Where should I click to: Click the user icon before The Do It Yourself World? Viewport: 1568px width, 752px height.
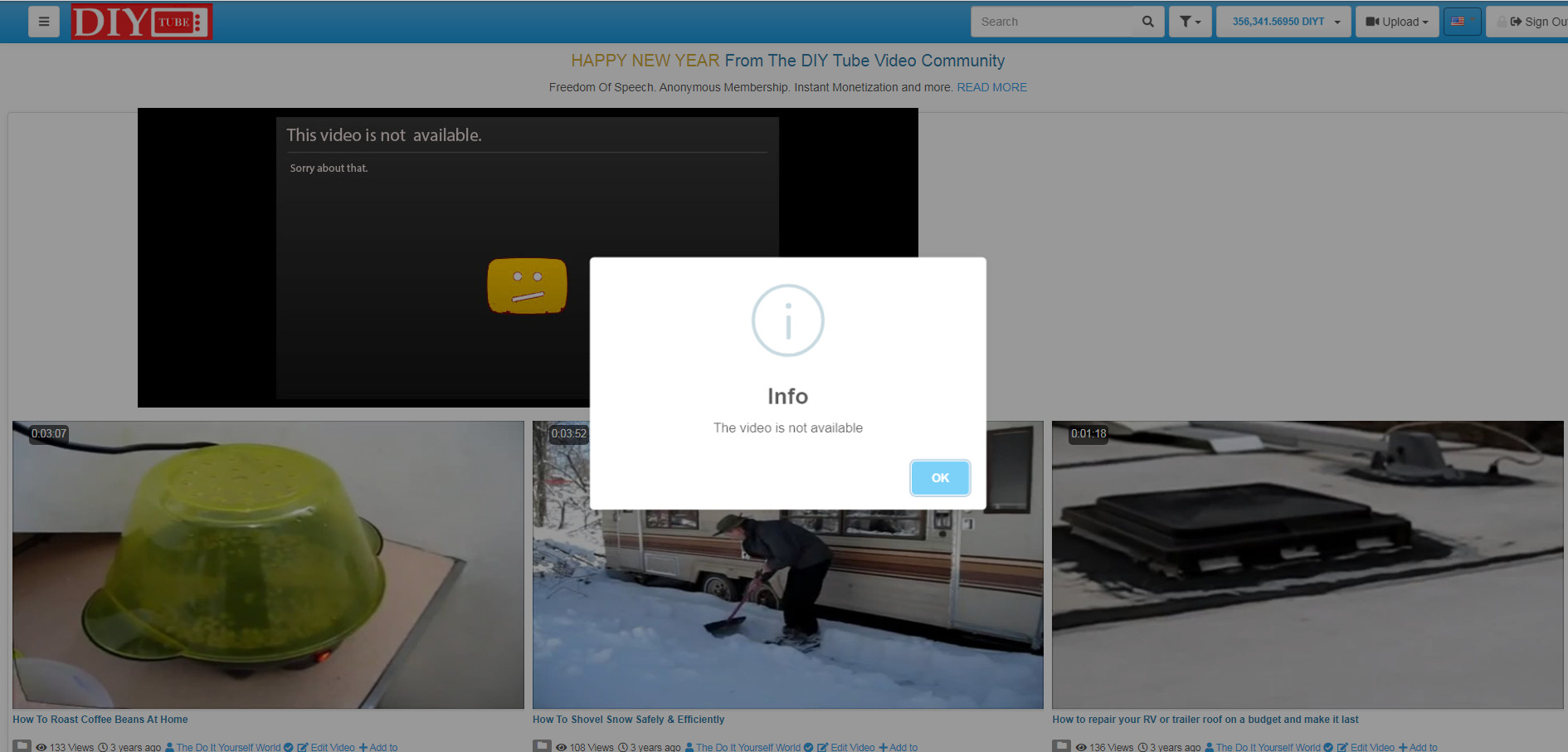coord(169,746)
